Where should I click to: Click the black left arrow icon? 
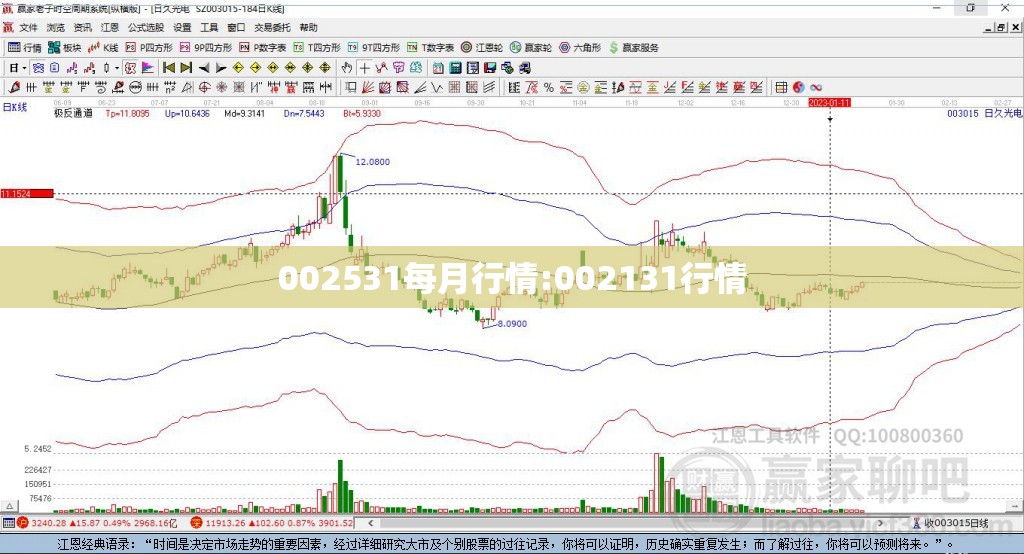click(204, 68)
